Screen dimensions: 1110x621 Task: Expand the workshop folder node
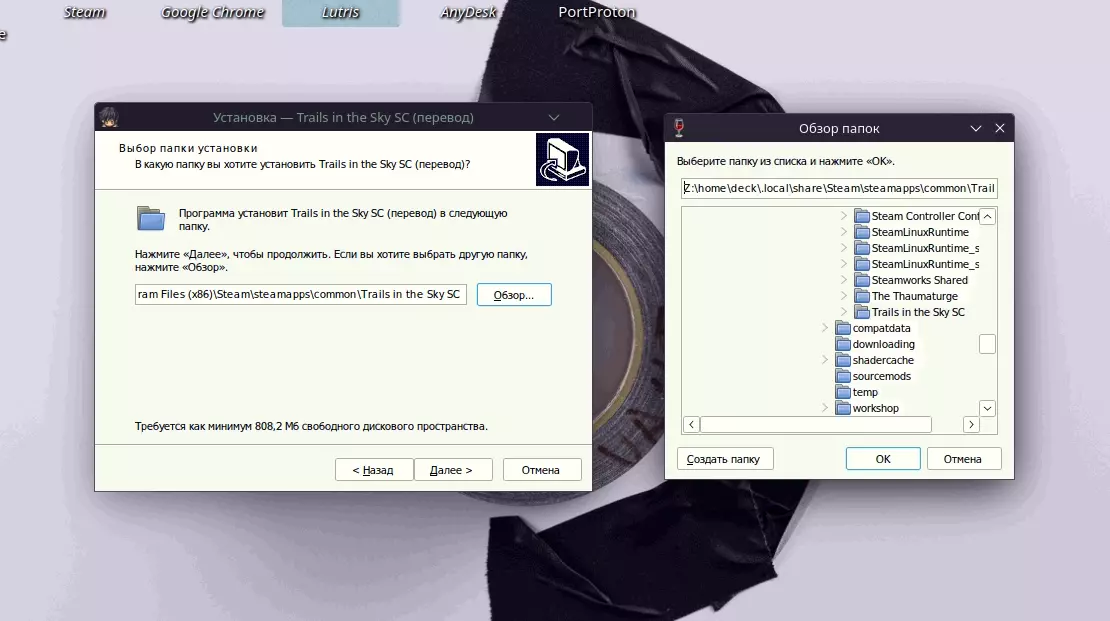click(x=825, y=408)
